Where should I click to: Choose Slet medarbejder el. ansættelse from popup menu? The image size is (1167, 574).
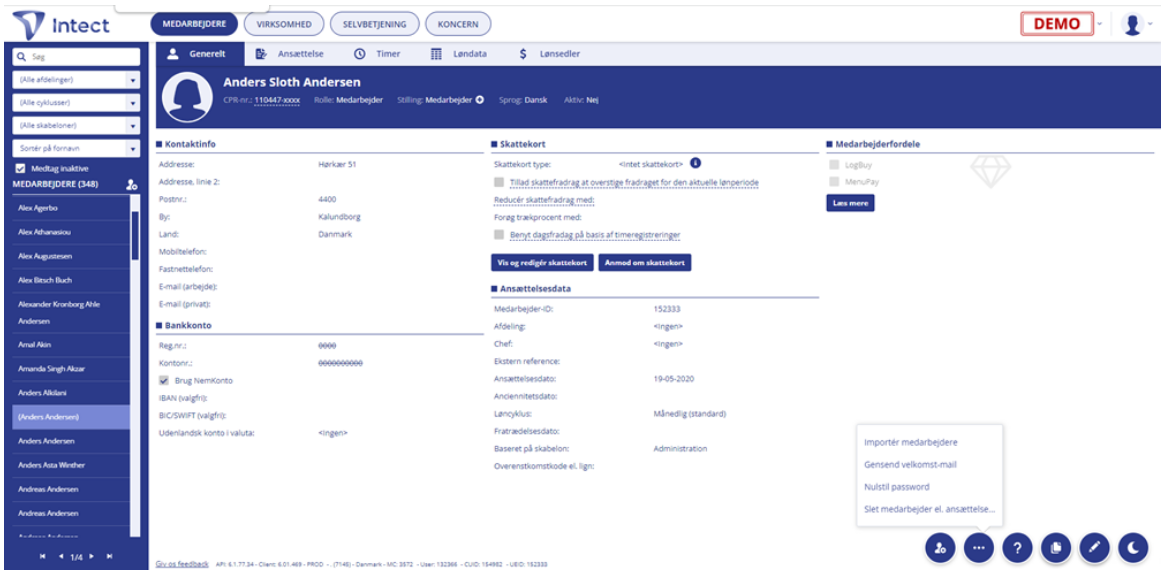[929, 510]
